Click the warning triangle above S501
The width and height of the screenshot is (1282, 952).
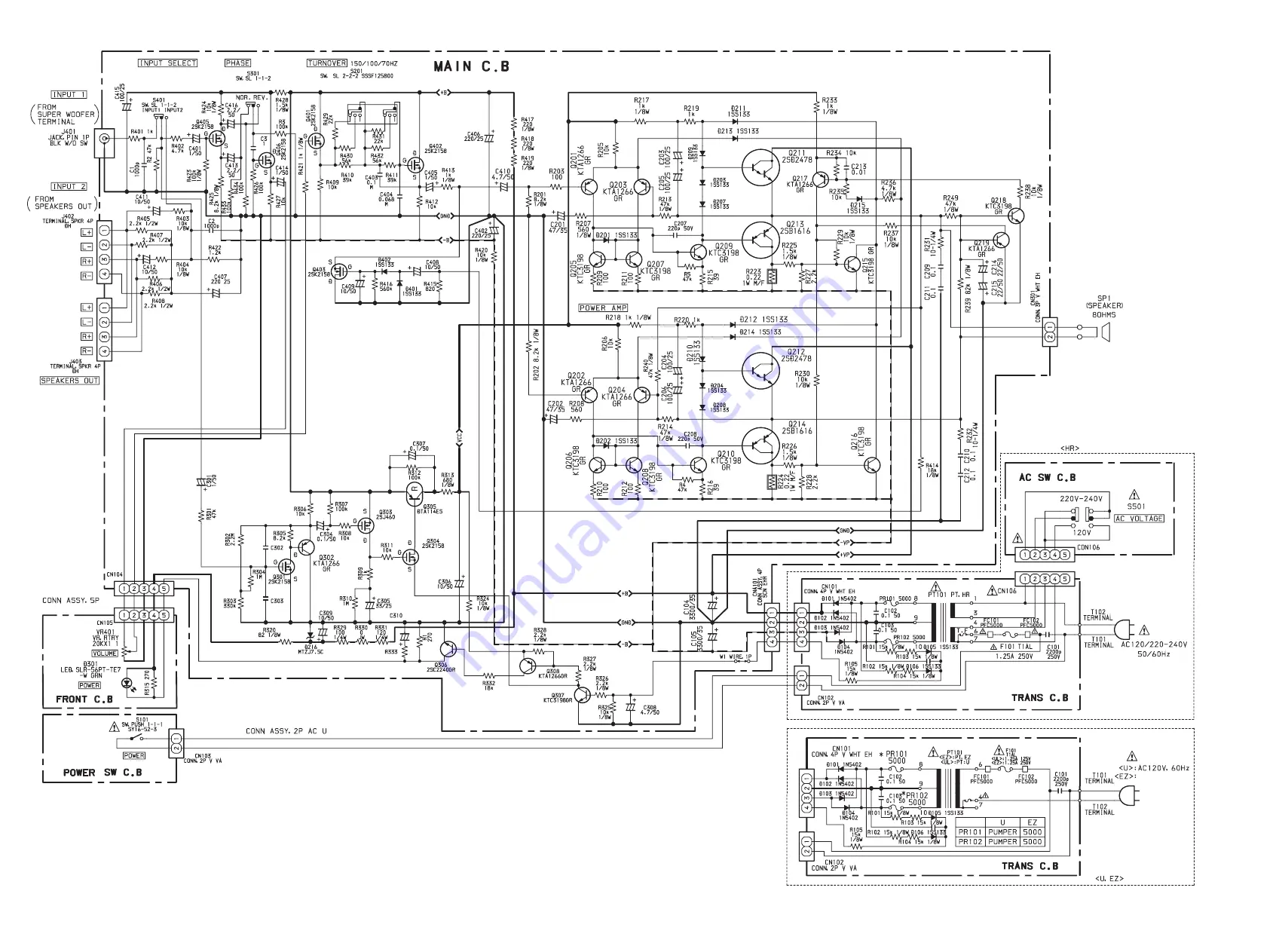pos(1135,495)
